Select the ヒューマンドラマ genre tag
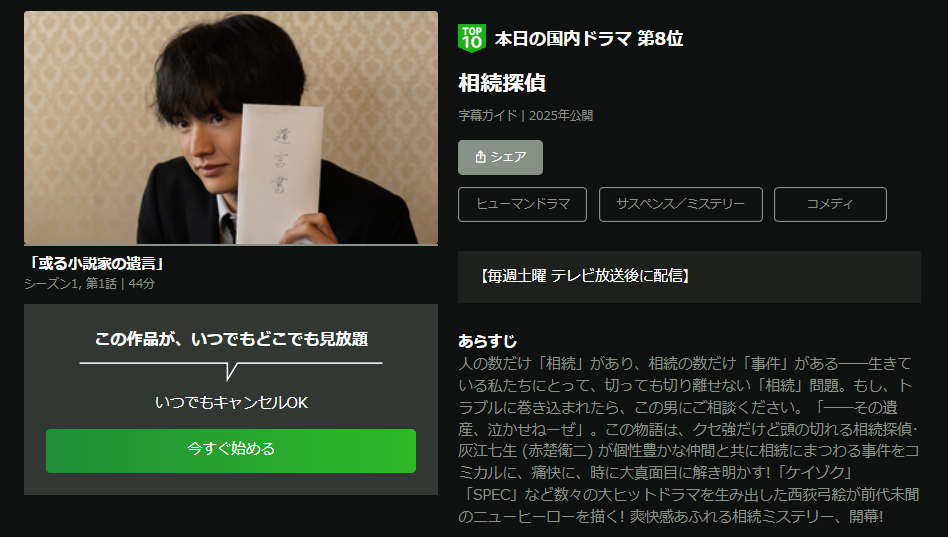Screen dimensions: 948x537 click(522, 204)
